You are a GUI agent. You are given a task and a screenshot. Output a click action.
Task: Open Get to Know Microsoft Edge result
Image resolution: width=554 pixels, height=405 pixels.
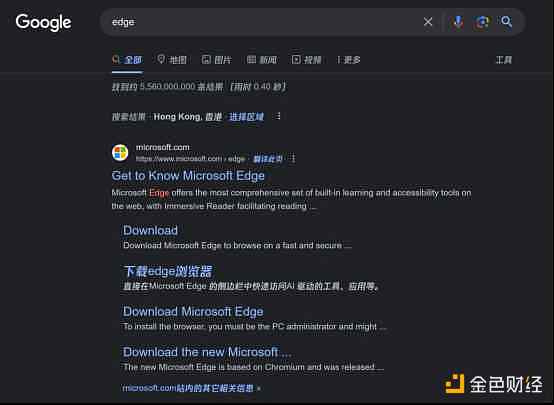coord(188,176)
